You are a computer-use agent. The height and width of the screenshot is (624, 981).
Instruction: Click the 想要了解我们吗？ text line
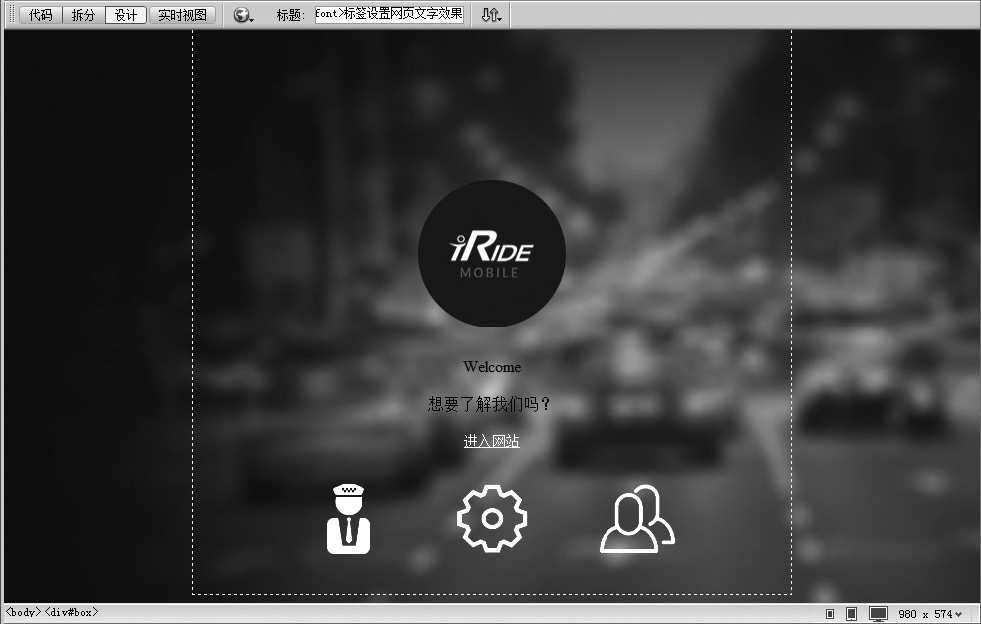pos(489,404)
